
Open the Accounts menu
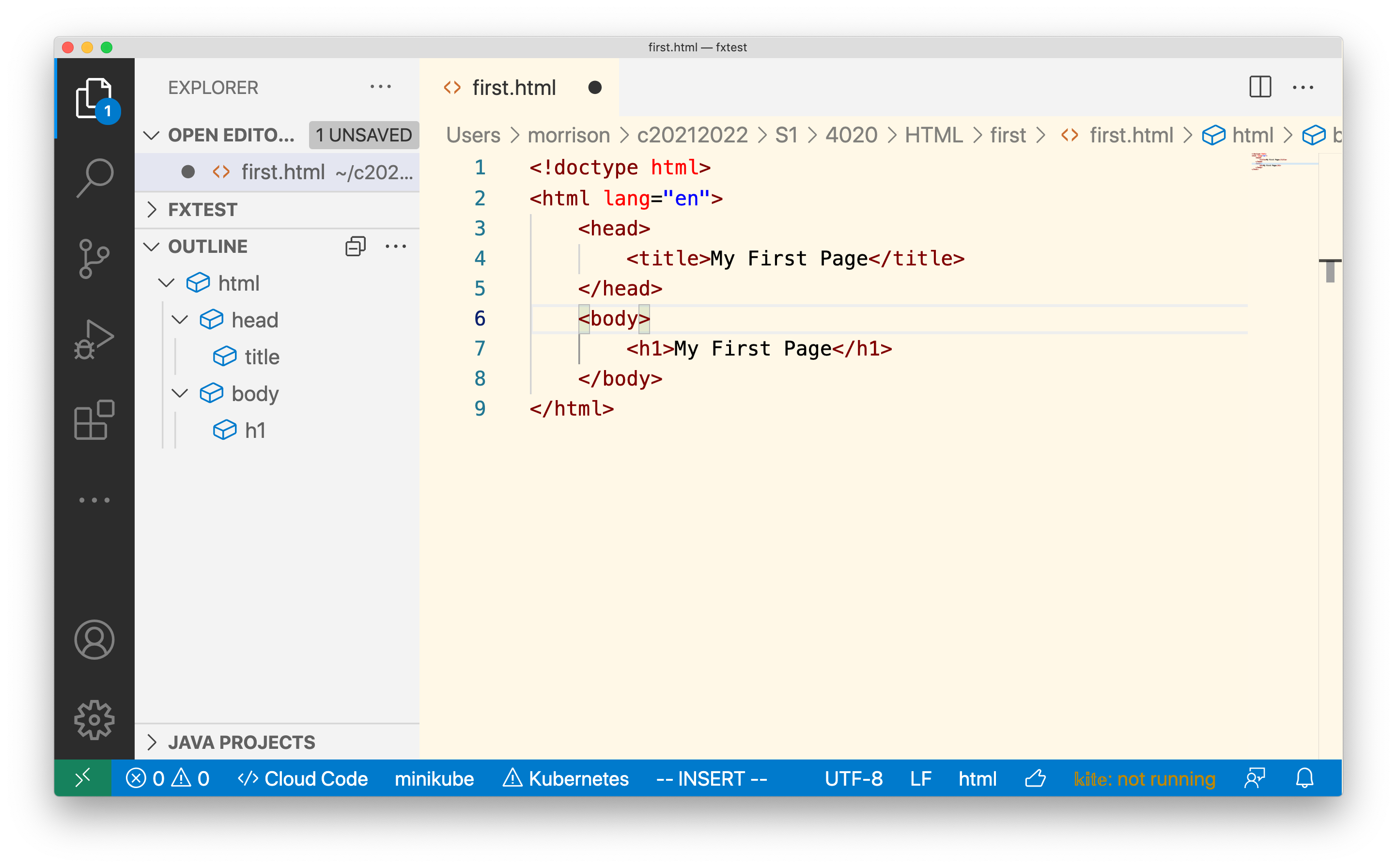tap(94, 639)
